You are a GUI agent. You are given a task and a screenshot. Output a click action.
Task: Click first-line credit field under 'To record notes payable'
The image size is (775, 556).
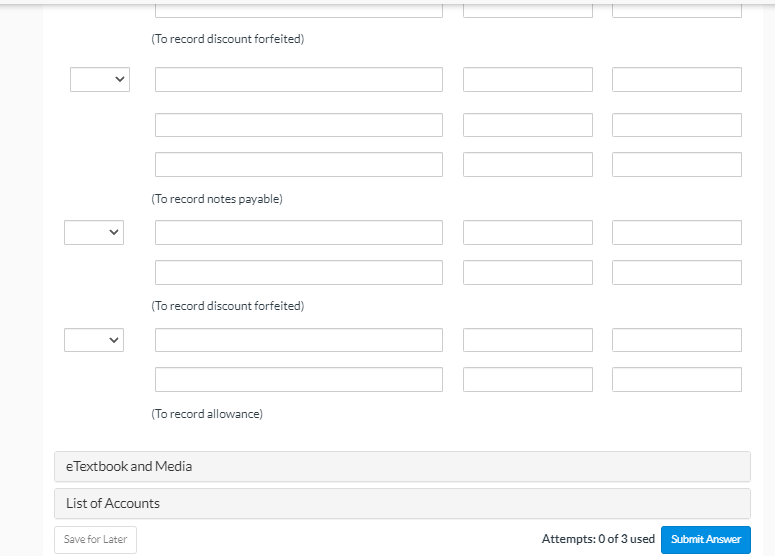pyautogui.click(x=677, y=232)
